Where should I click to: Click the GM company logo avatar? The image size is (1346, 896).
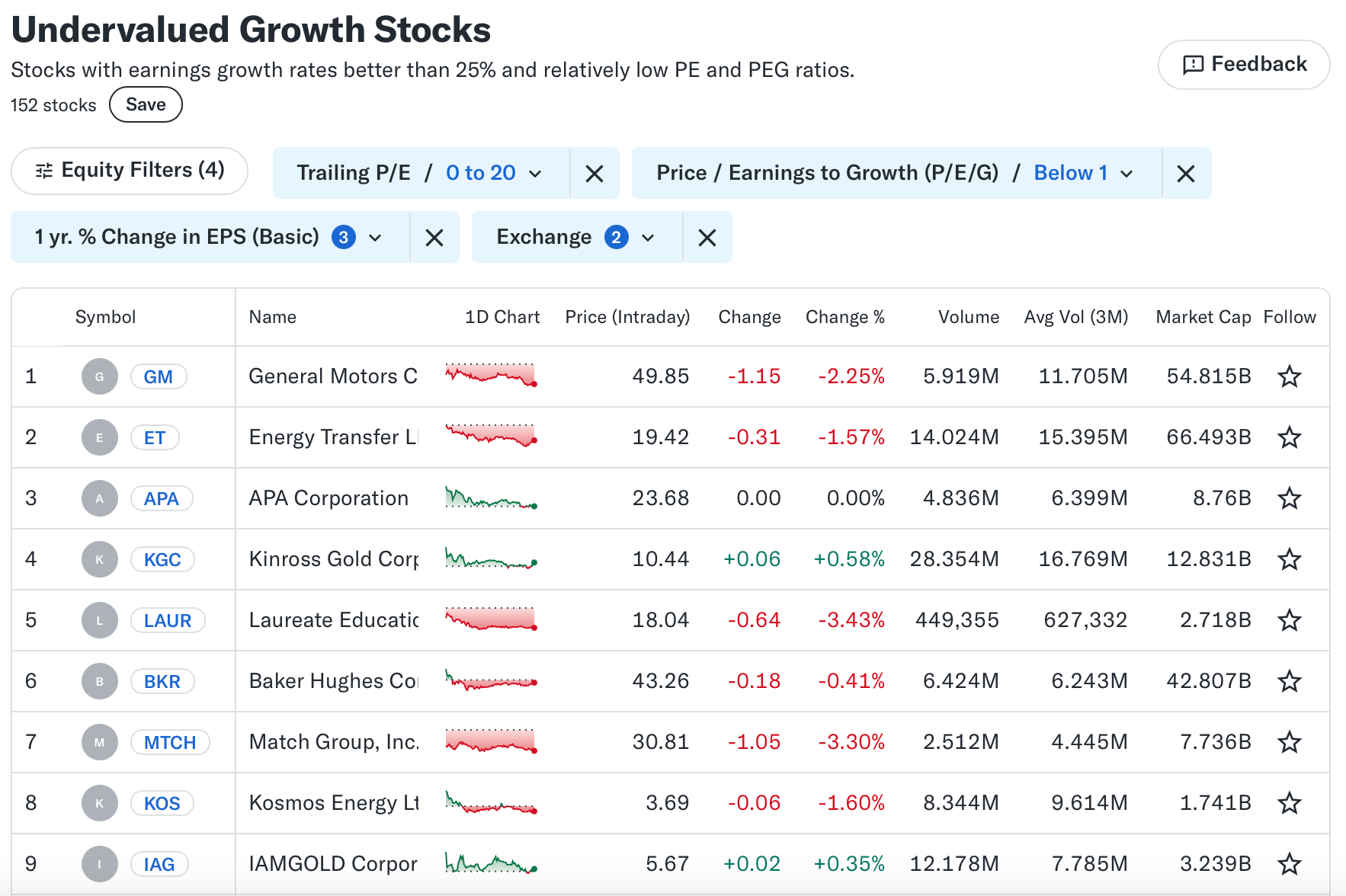coord(100,376)
